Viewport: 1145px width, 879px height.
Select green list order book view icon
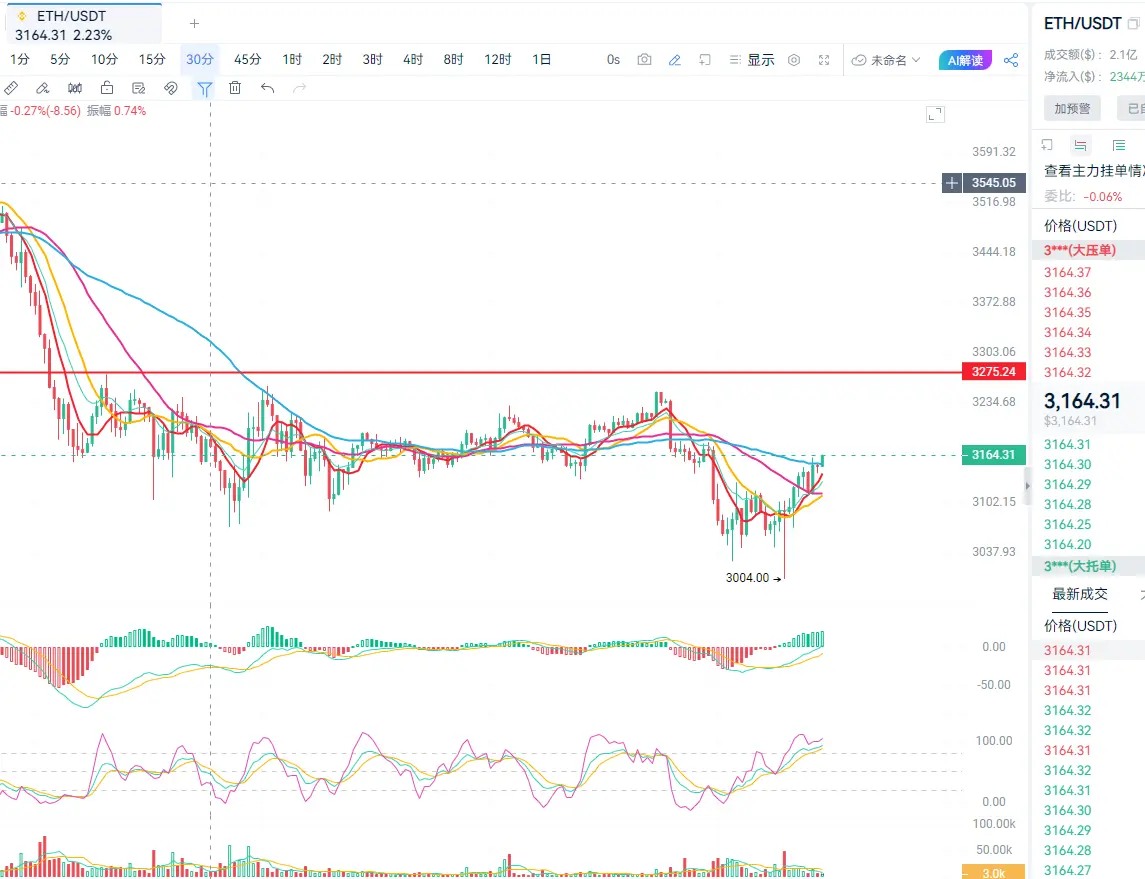1119,145
